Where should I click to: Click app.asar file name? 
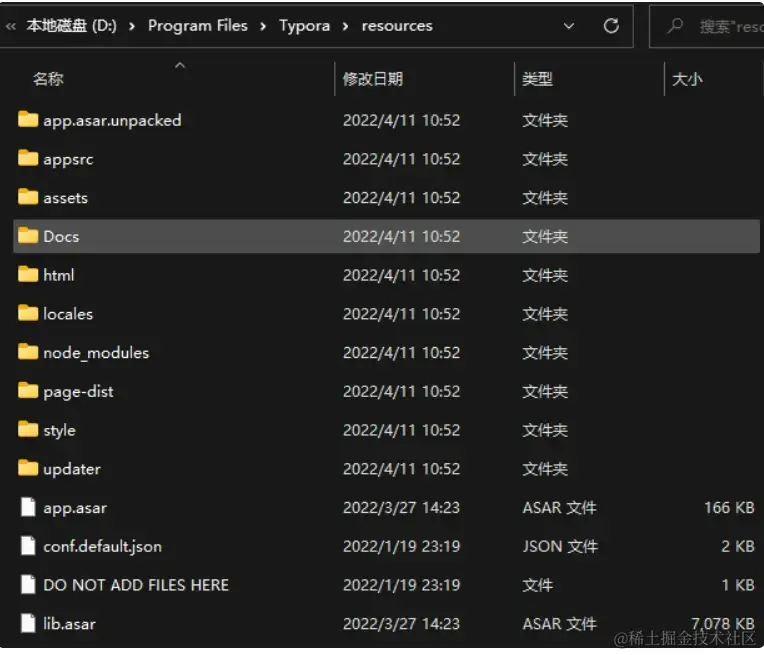pos(75,508)
